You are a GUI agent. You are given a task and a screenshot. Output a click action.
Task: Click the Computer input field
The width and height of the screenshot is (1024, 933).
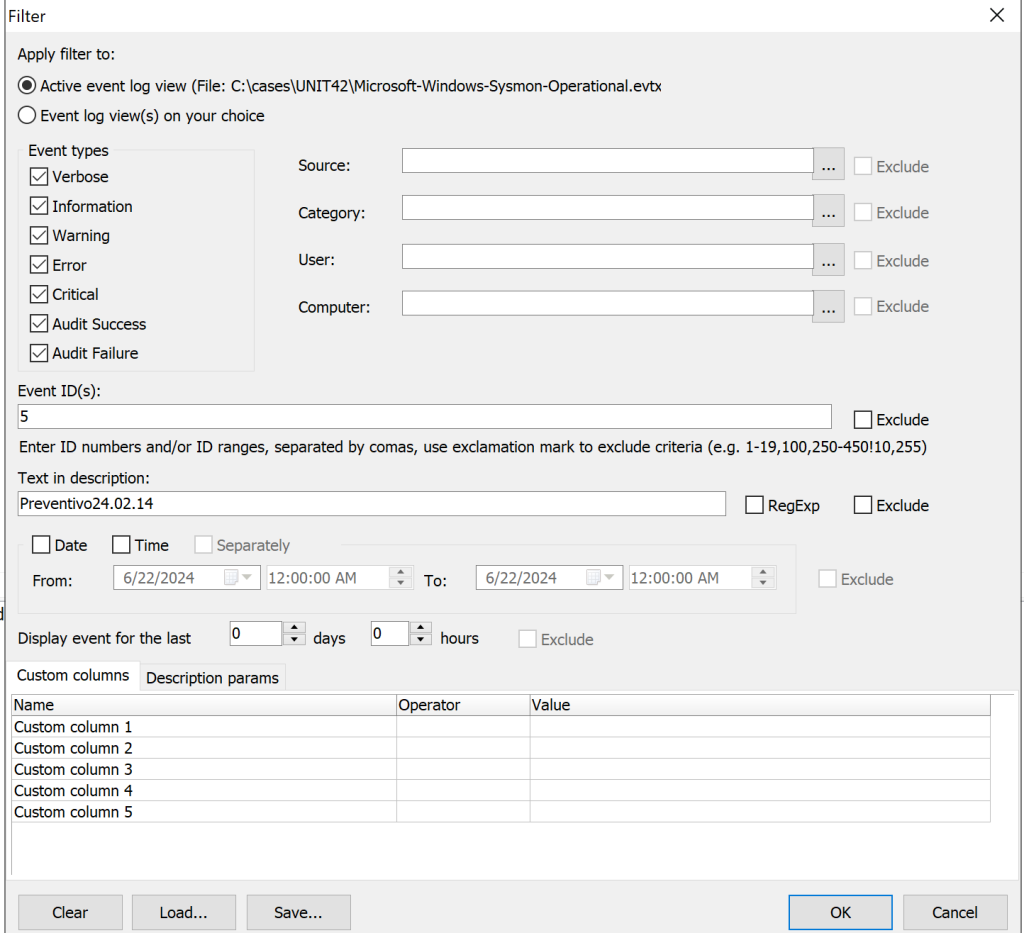[x=607, y=303]
